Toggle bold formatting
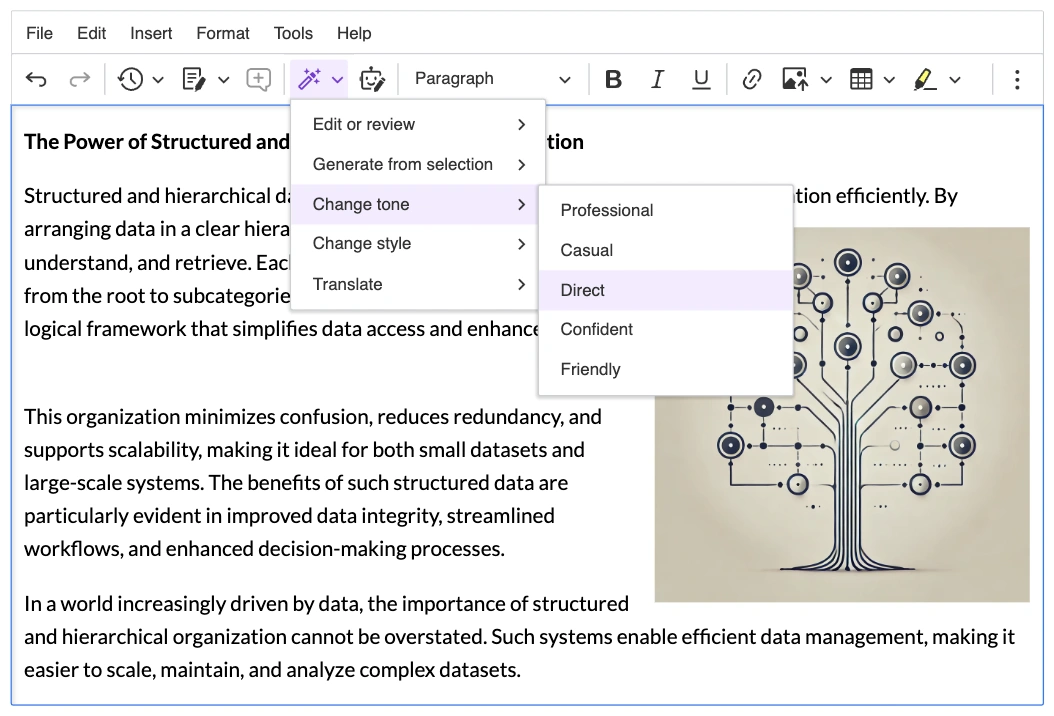Image resolution: width=1054 pixels, height=716 pixels. 614,79
